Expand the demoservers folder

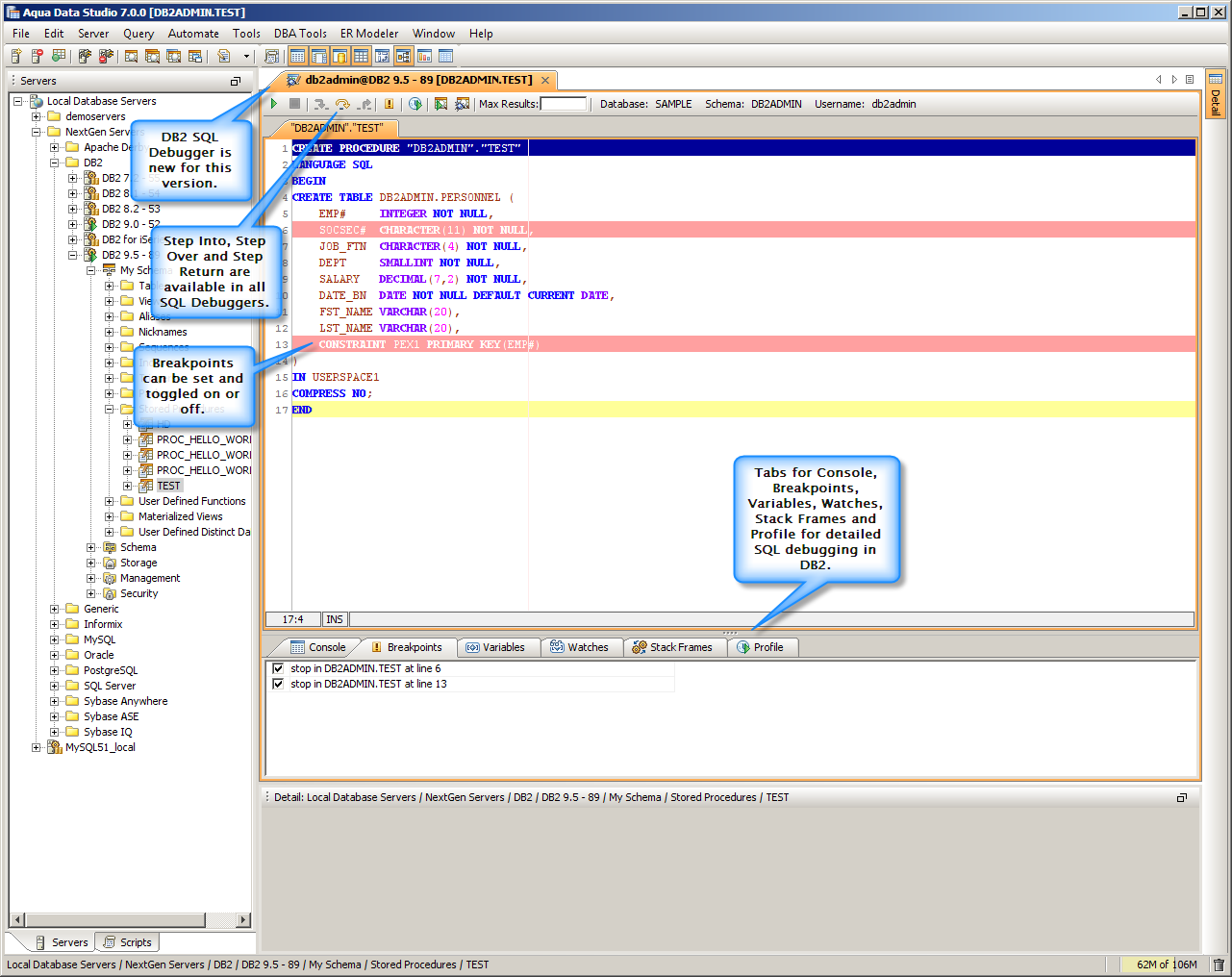pyautogui.click(x=37, y=116)
